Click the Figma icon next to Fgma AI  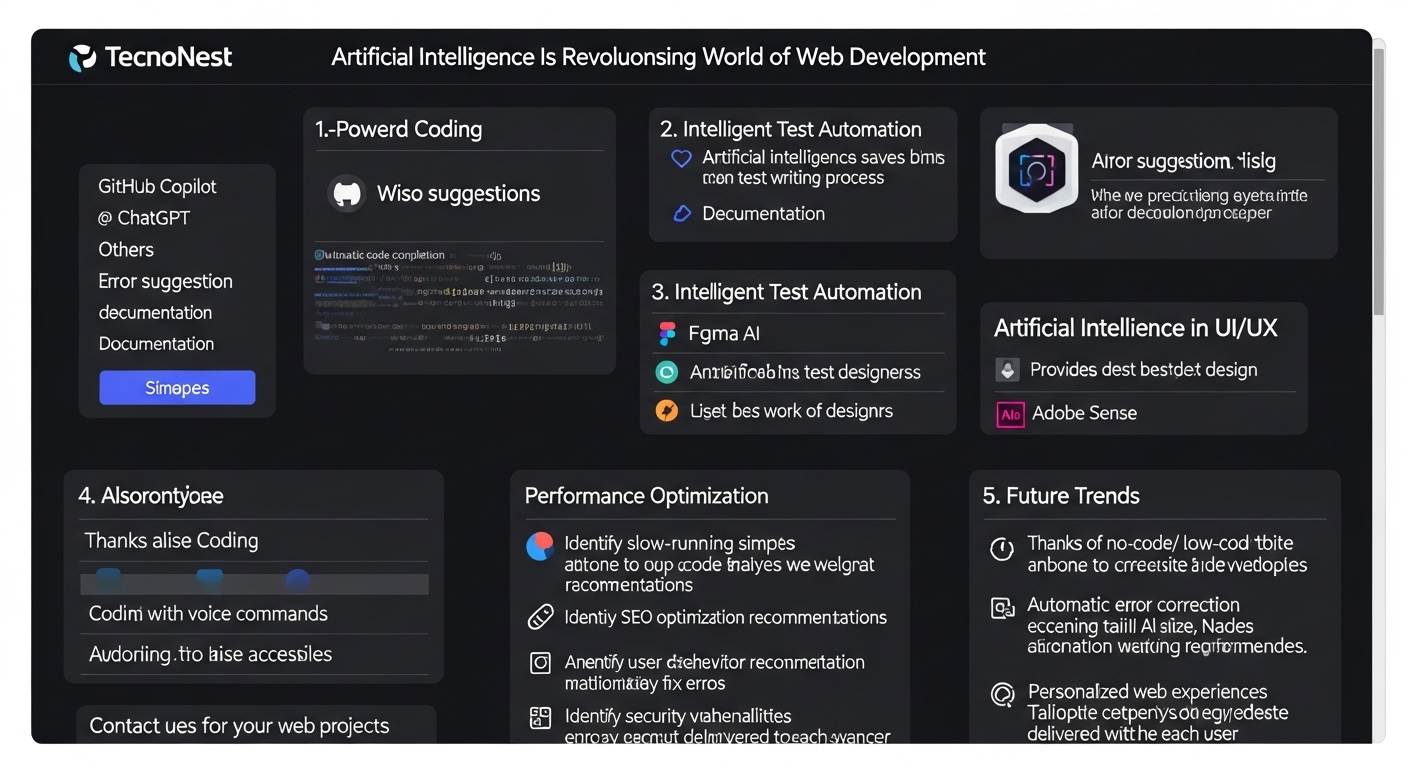point(666,334)
